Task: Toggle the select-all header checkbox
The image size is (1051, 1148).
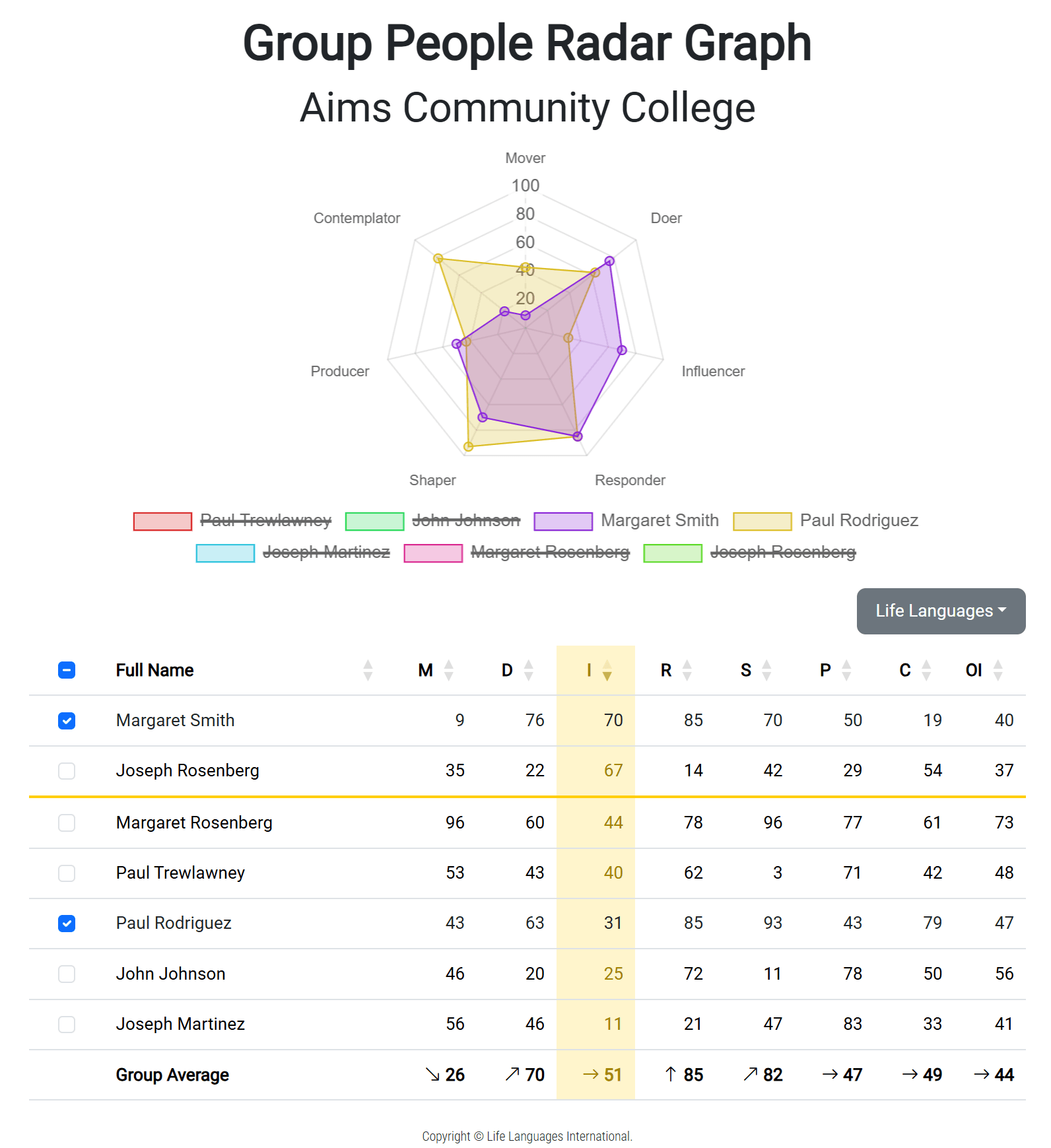Action: click(67, 670)
